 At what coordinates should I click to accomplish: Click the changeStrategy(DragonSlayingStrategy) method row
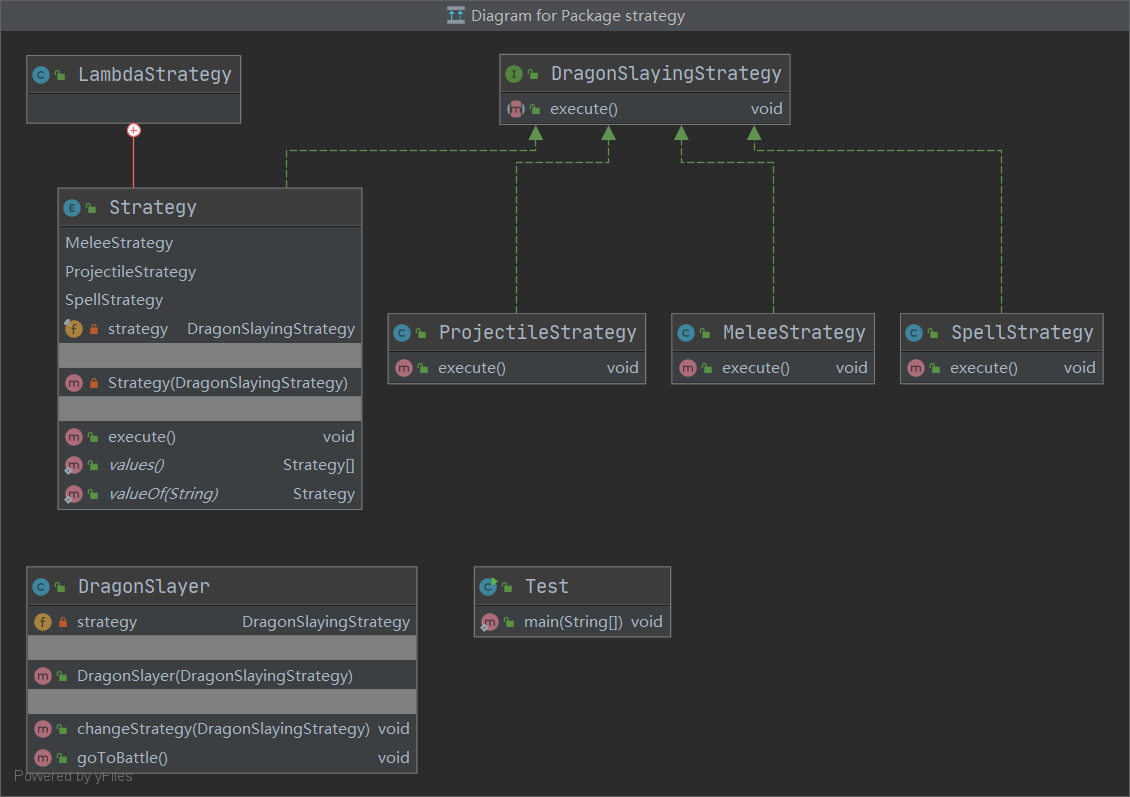[222, 729]
